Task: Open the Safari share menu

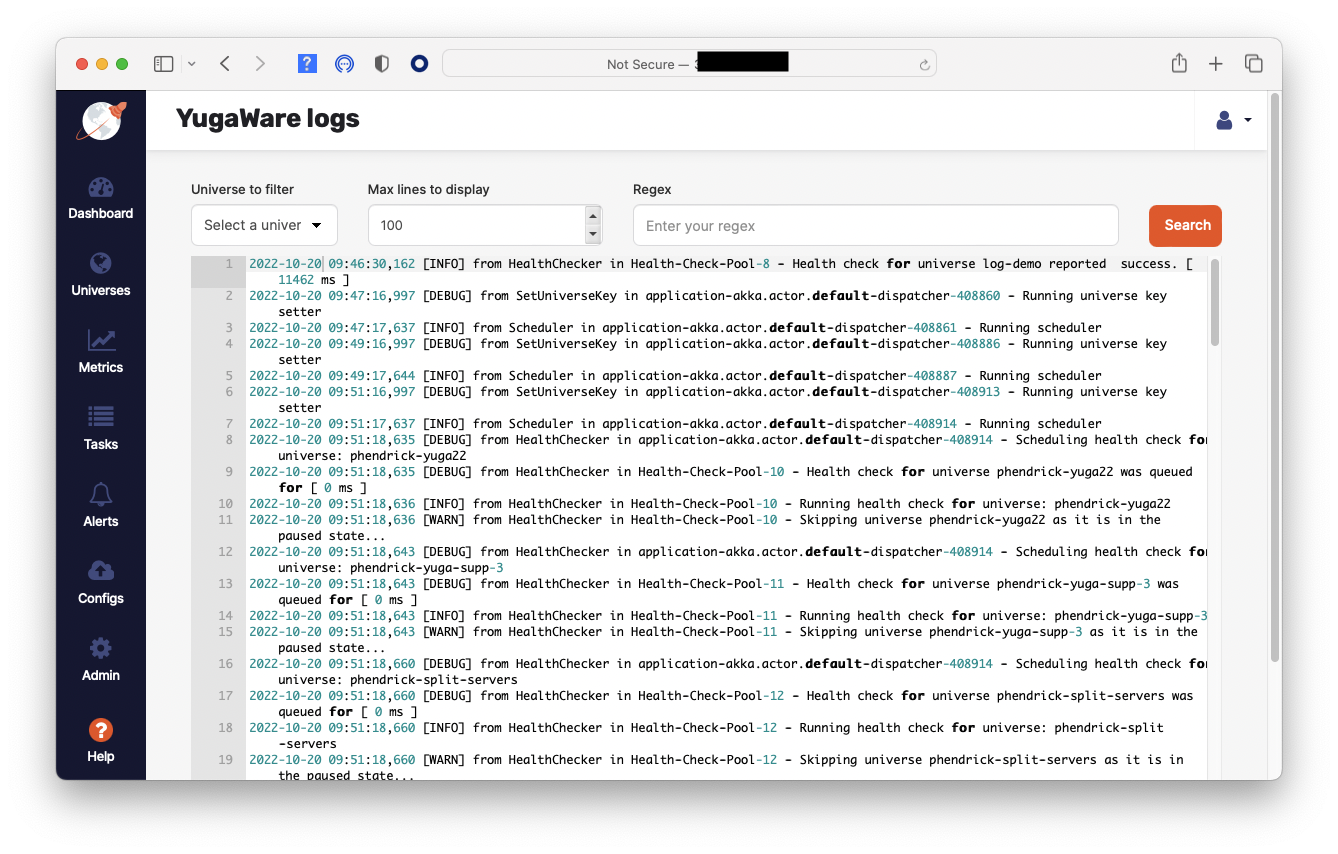Action: click(1179, 63)
